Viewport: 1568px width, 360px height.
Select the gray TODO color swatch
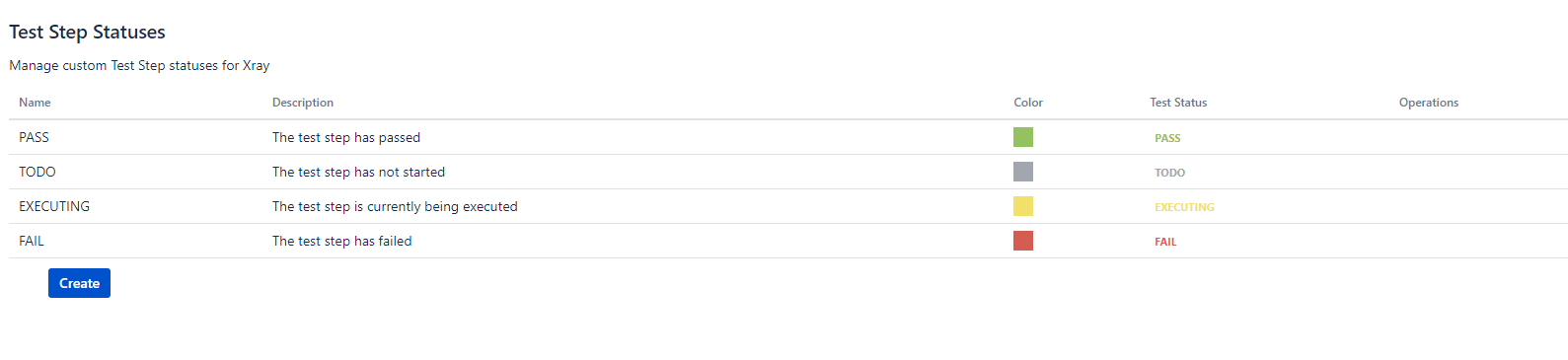pyautogui.click(x=1023, y=172)
